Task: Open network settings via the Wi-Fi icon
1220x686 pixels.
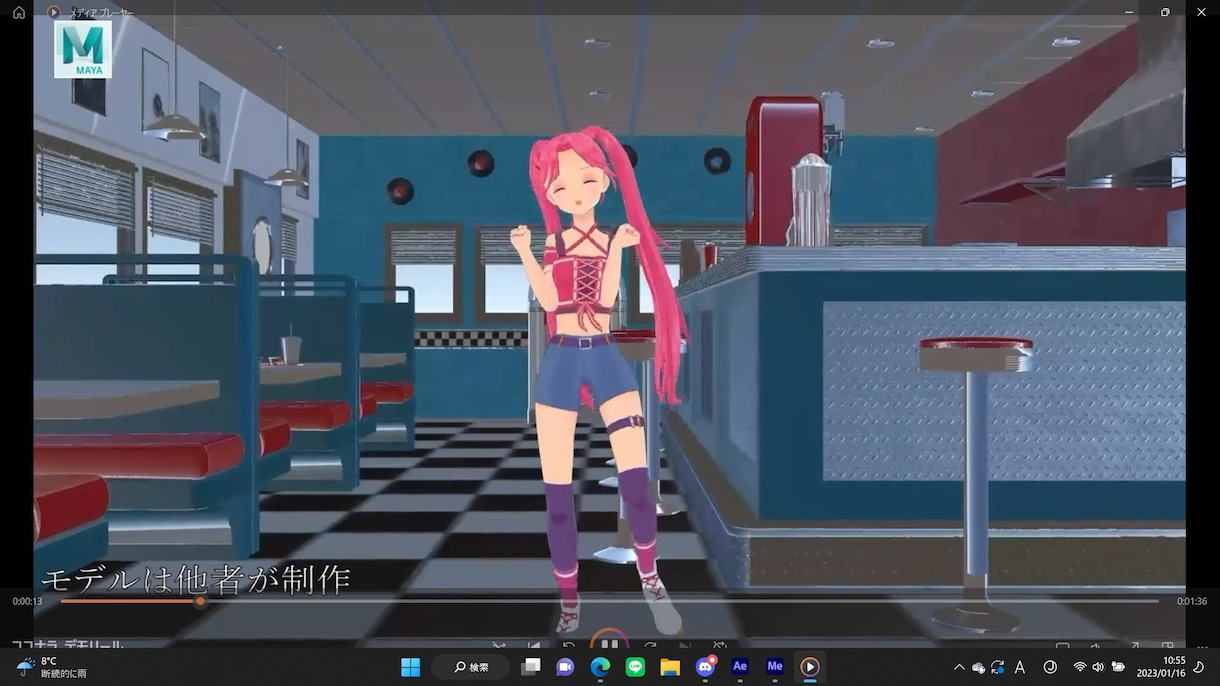Action: point(1080,667)
